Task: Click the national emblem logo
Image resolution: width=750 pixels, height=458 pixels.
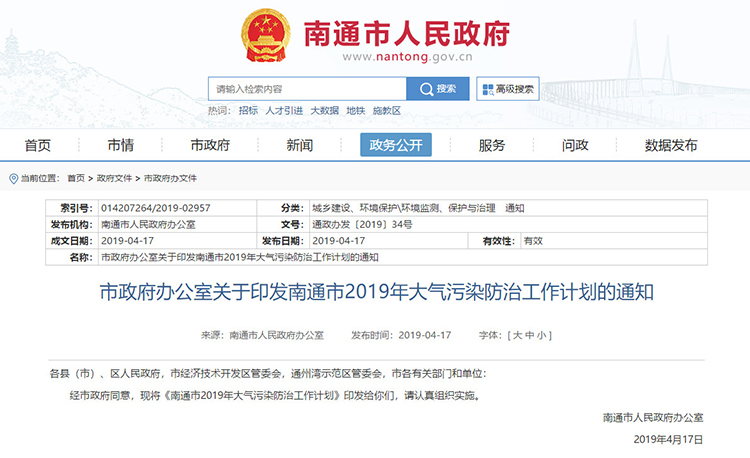Action: (265, 36)
